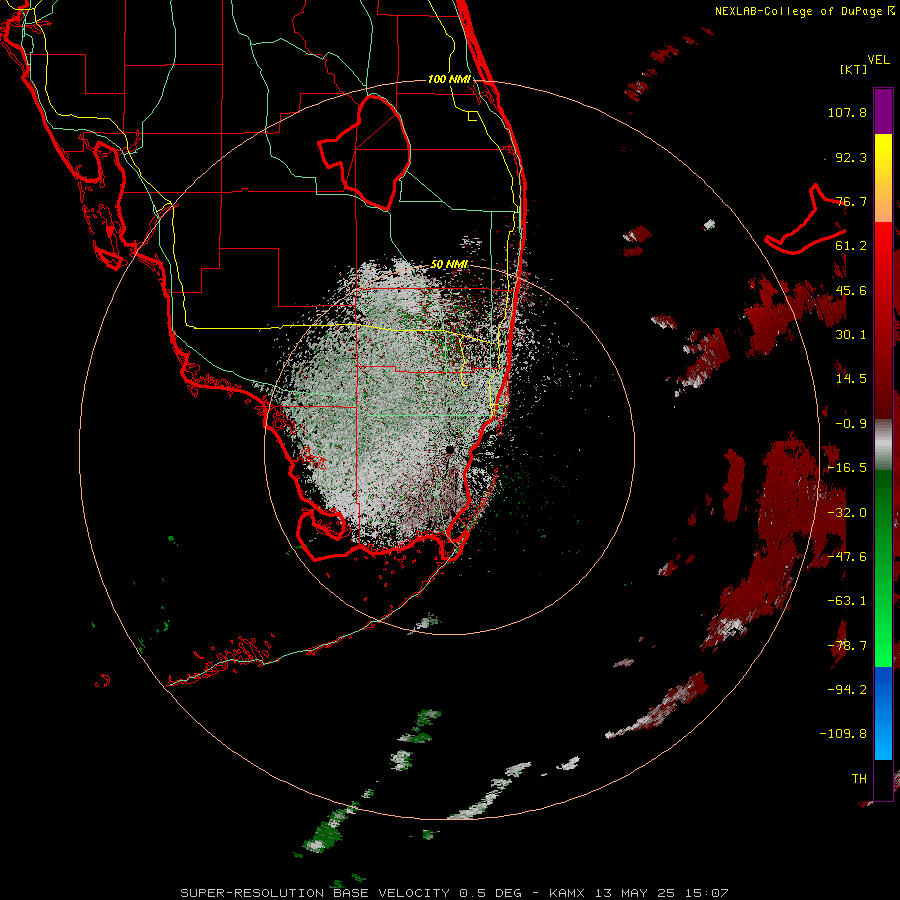
Task: Click the -63.1 value on velocity scale
Action: [847, 601]
